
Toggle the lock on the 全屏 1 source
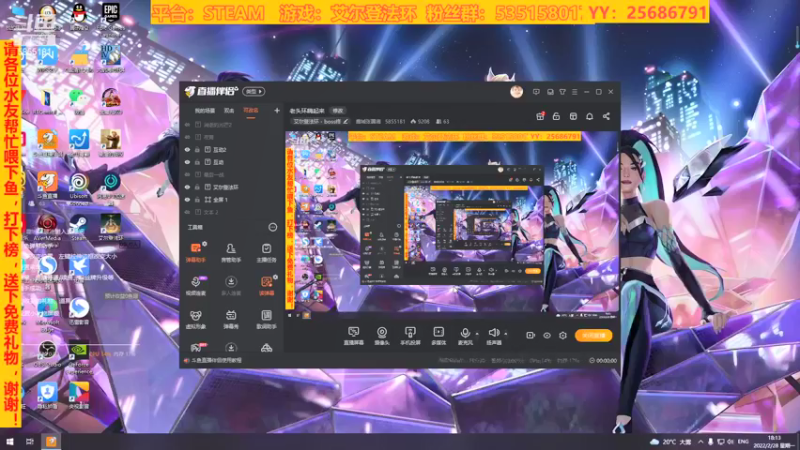point(197,199)
